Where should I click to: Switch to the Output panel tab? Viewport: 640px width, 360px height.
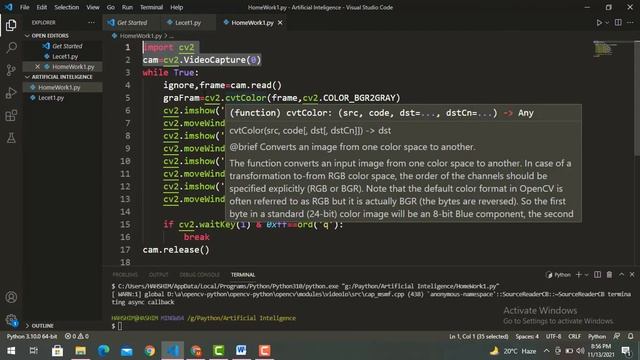click(x=158, y=275)
